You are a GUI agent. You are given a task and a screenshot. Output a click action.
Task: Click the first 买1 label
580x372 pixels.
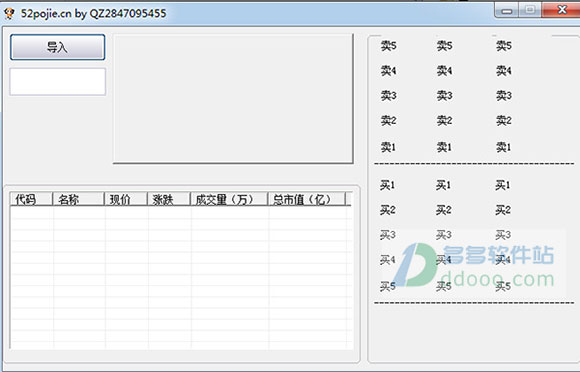click(387, 185)
